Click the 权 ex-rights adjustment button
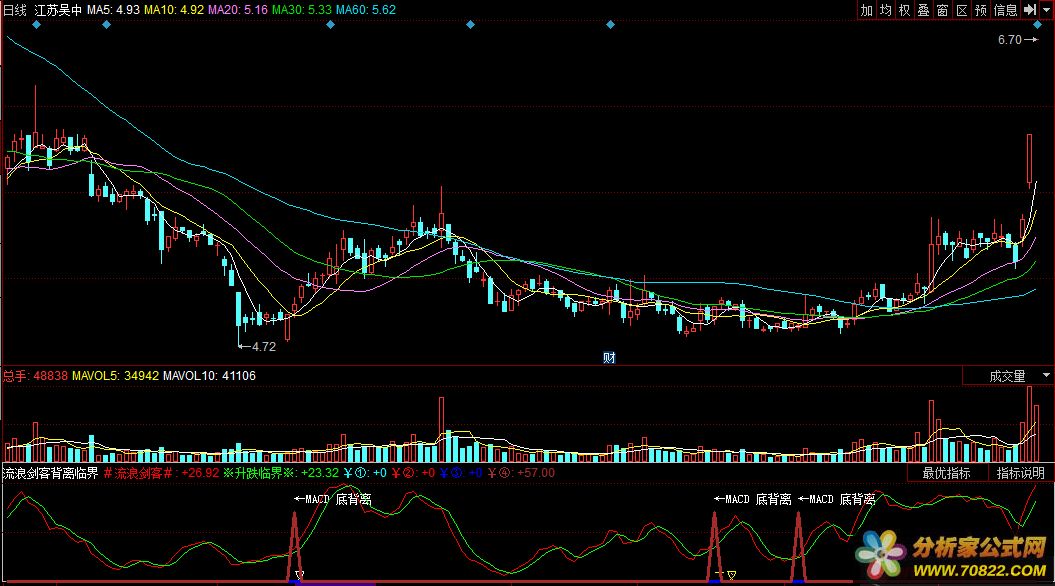The width and height of the screenshot is (1055, 586). point(904,10)
